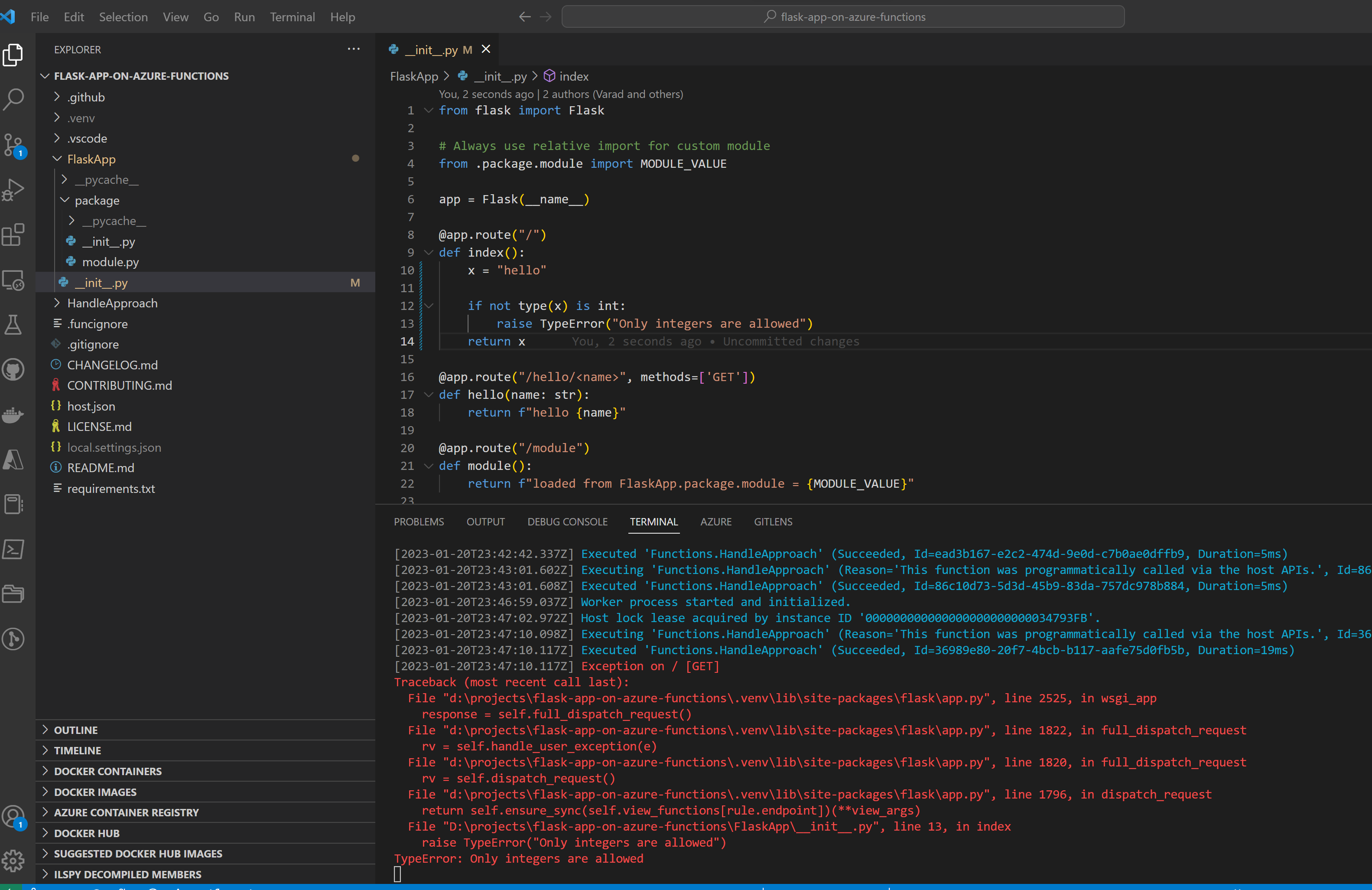Select the Testing beaker icon
Viewport: 1372px width, 890px height.
coord(13,325)
